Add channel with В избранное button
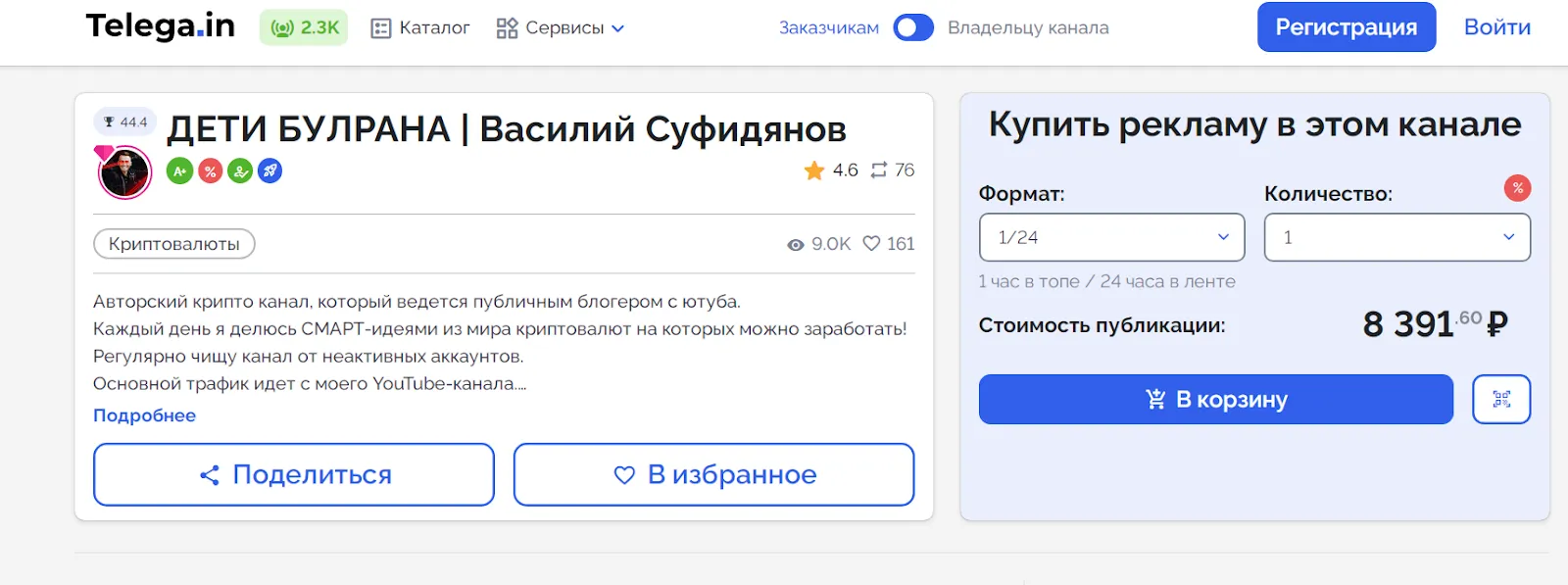Screen dimensions: 1568x585 click(x=713, y=474)
